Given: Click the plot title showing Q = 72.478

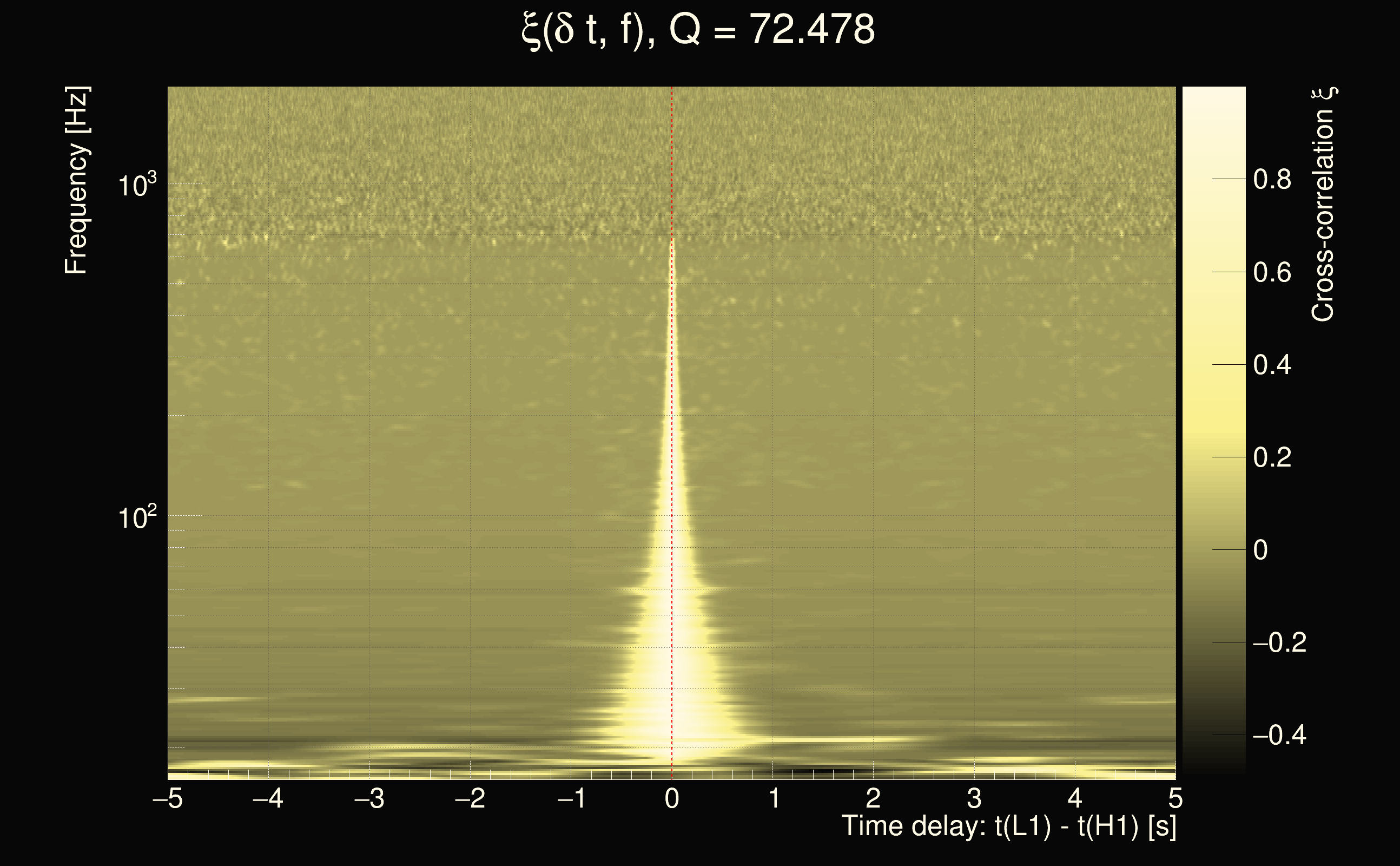Looking at the screenshot, I should pos(698,30).
